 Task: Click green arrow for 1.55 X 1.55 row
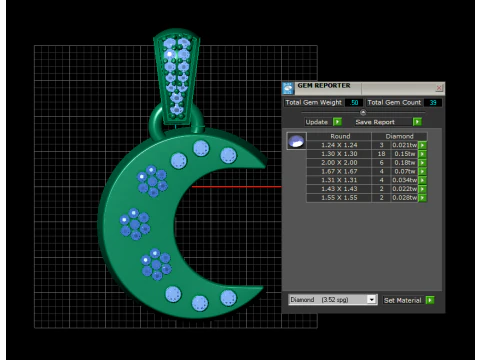(422, 198)
